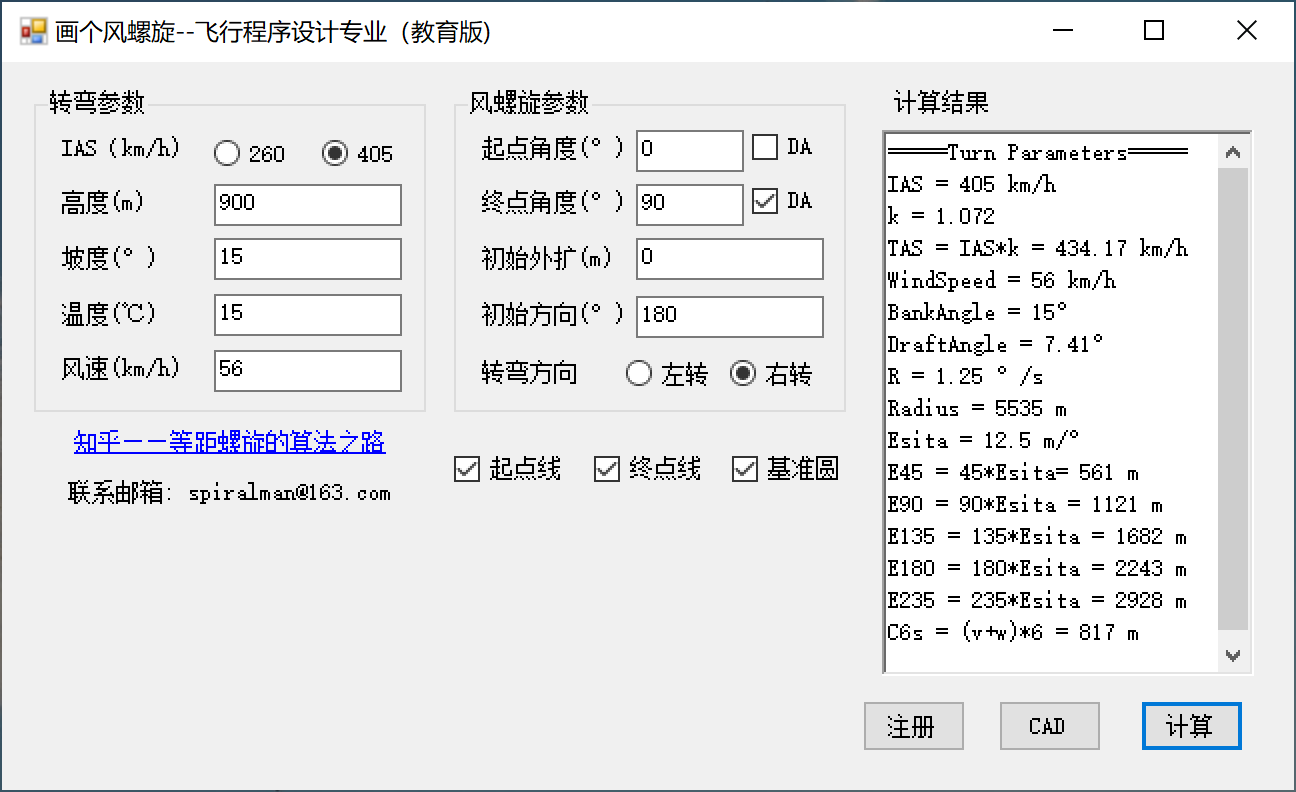Close the window

coord(1247,31)
